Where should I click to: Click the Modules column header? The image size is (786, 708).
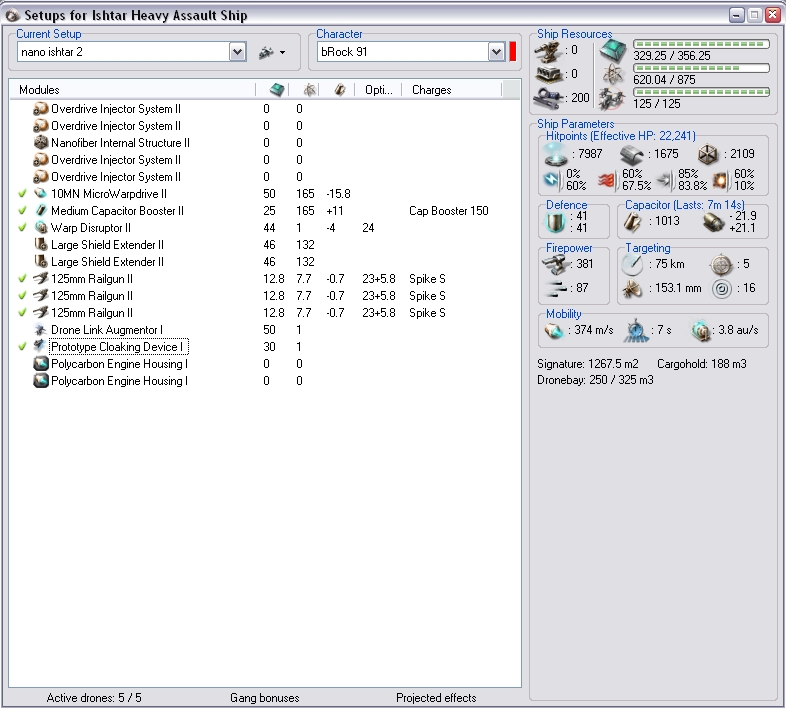133,90
